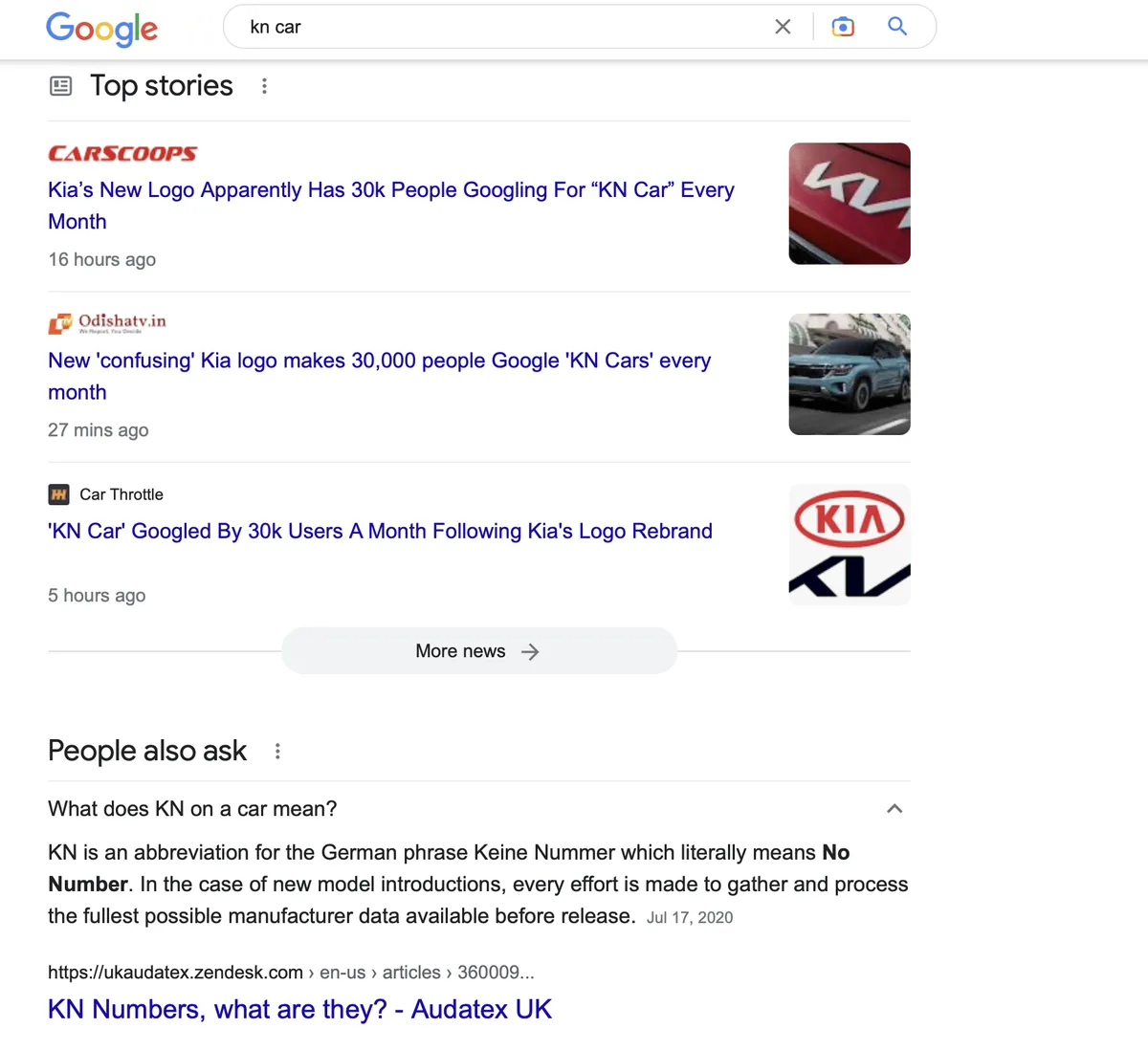Clear the search box with X icon
Image resolution: width=1148 pixels, height=1050 pixels.
coord(783,27)
